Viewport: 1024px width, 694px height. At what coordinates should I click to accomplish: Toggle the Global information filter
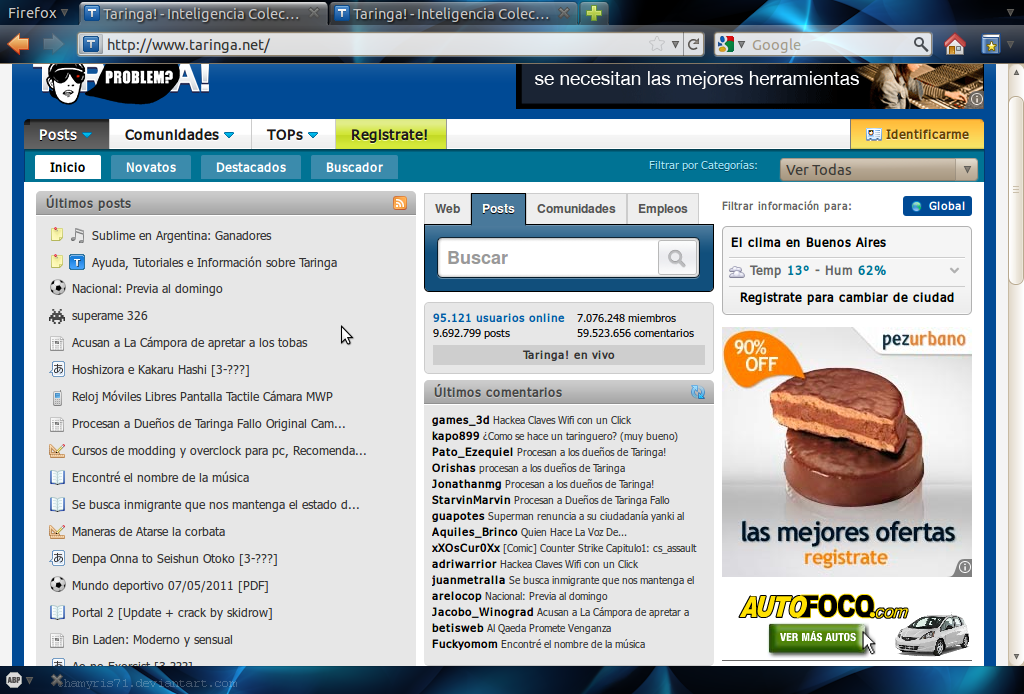tap(937, 206)
